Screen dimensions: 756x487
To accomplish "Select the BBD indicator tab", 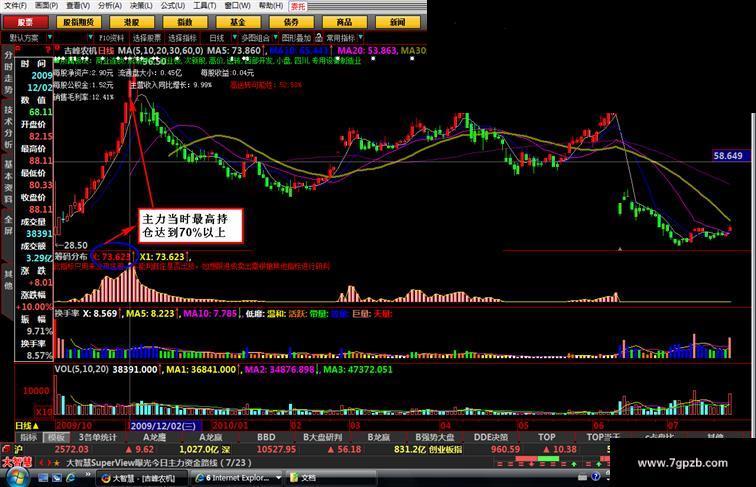I will pos(266,437).
